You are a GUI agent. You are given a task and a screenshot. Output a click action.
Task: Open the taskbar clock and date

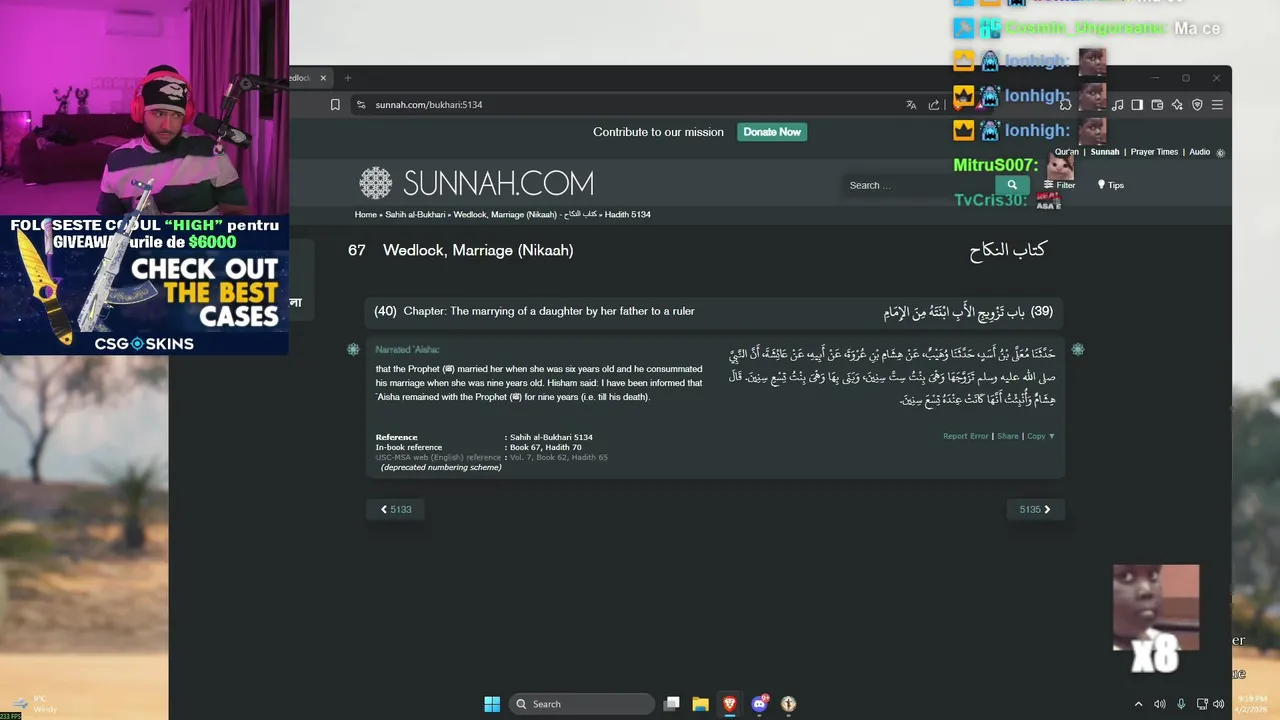click(1252, 704)
